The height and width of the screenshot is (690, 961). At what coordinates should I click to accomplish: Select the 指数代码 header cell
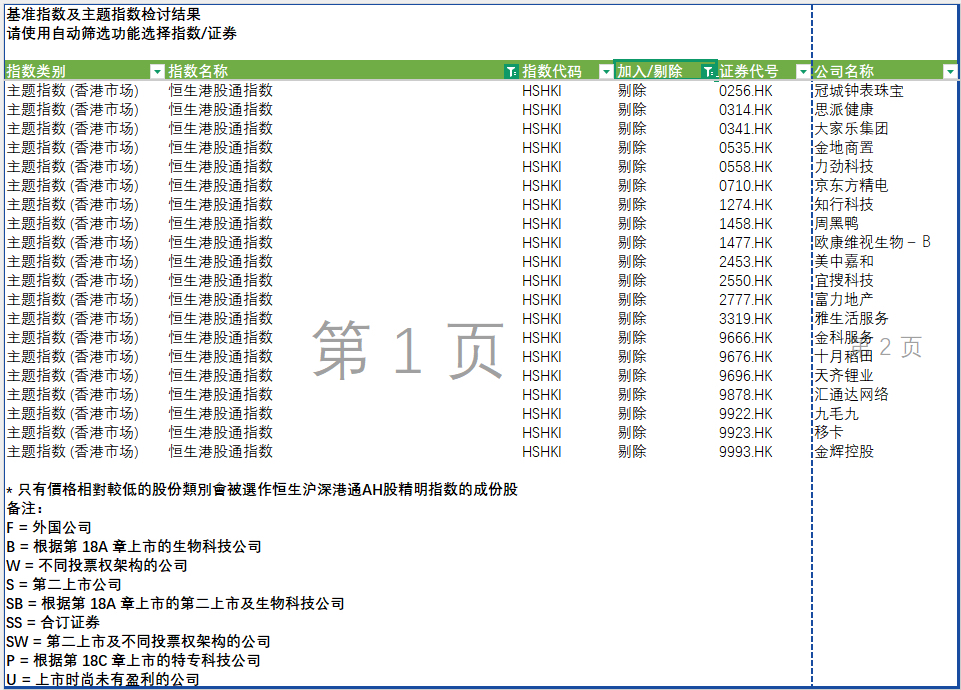pyautogui.click(x=567, y=71)
